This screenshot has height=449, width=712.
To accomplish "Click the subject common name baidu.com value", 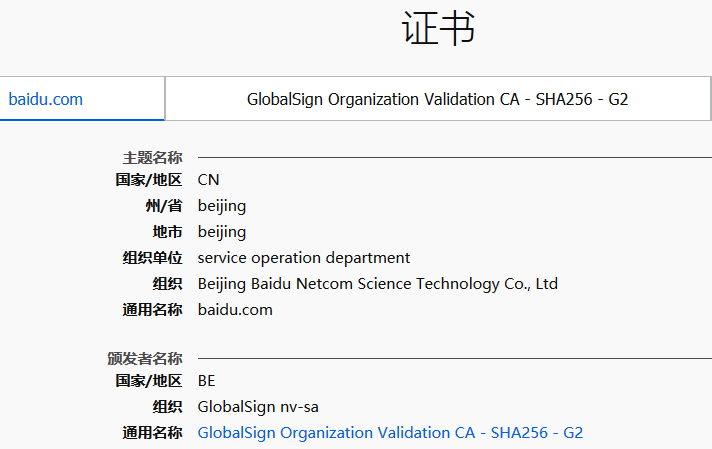I will (235, 310).
